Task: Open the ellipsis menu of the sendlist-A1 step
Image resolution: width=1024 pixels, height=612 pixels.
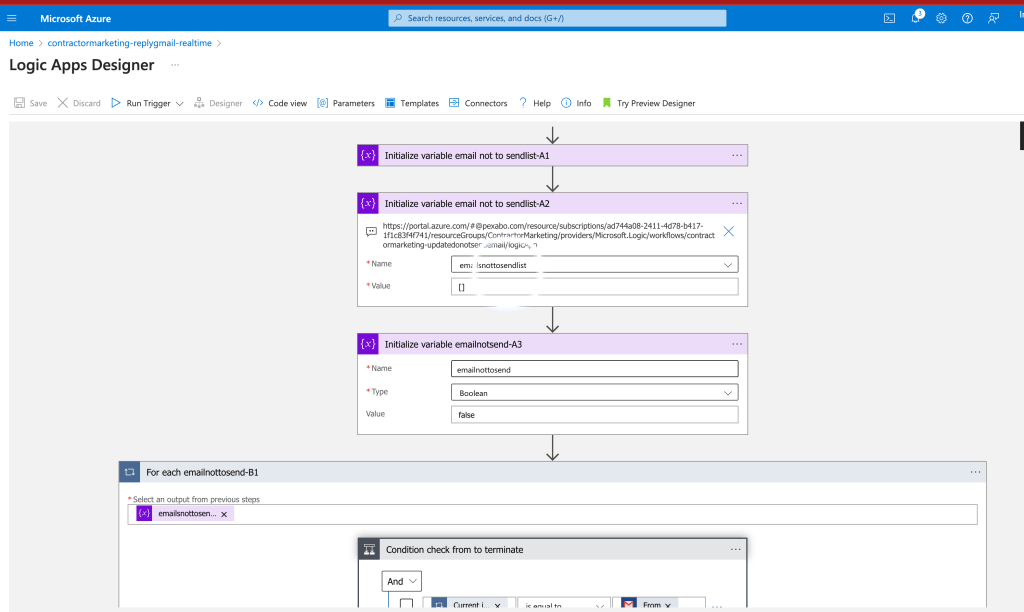Action: coord(737,155)
